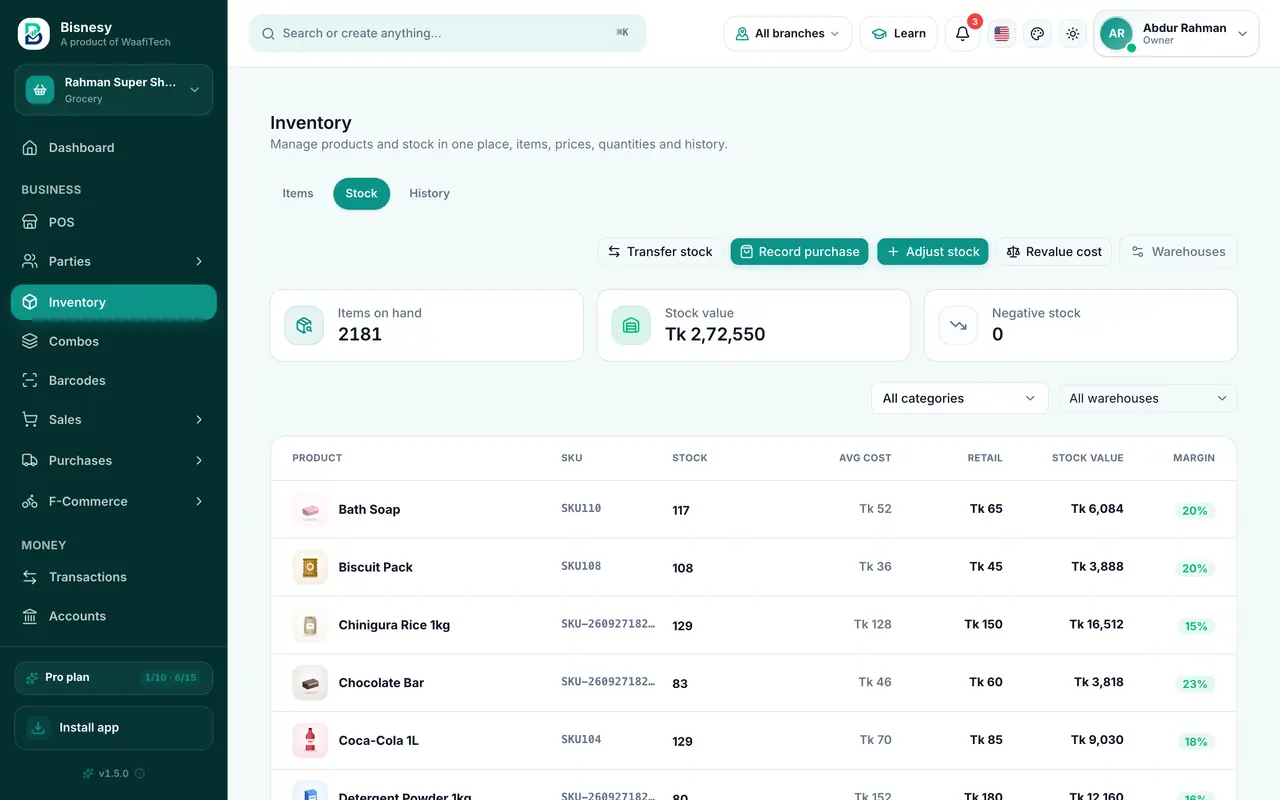Click the Revalue cost button
This screenshot has height=800, width=1280.
(1054, 251)
